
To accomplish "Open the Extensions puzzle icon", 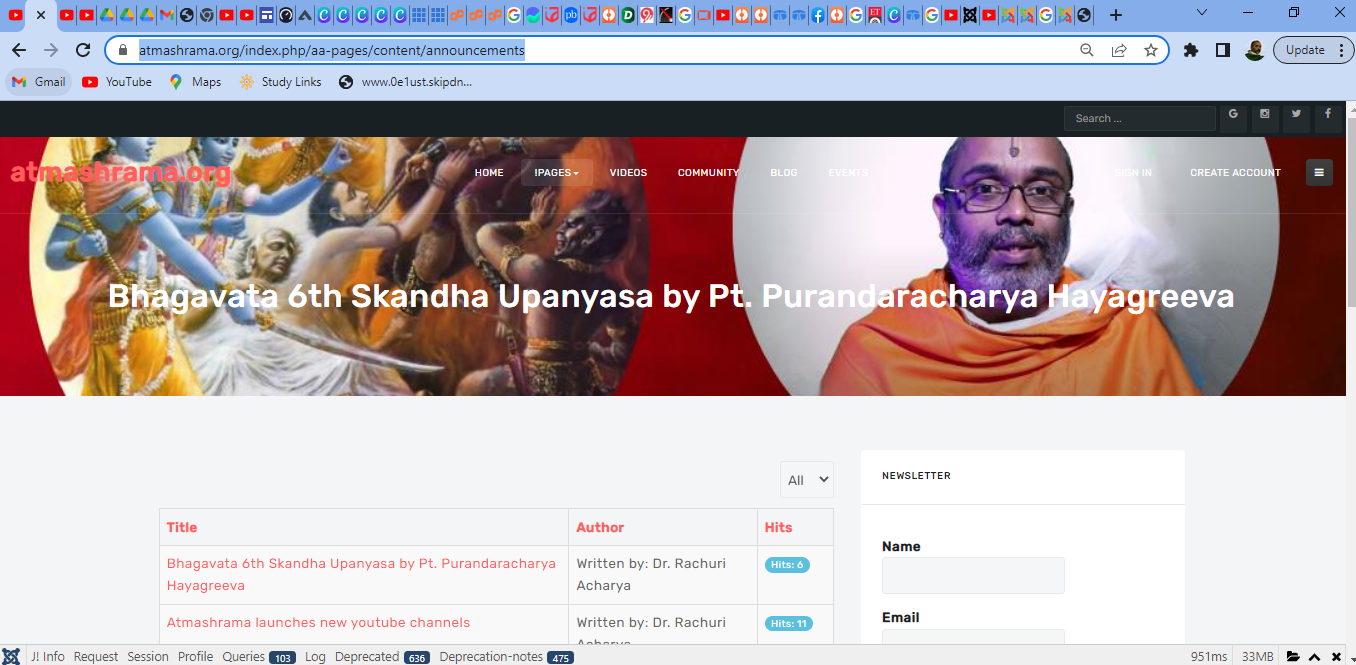I will click(1190, 50).
